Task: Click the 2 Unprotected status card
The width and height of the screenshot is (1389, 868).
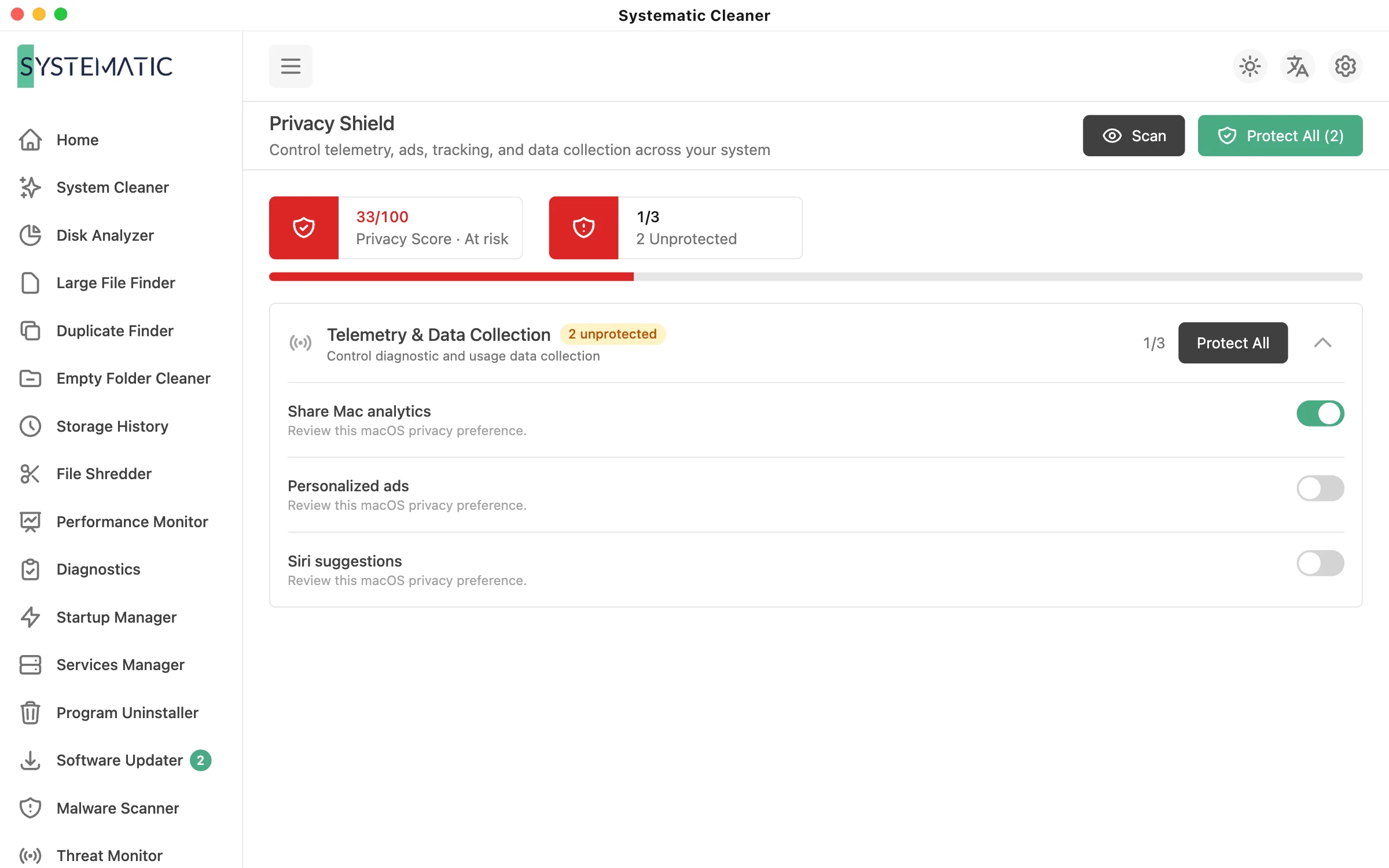Action: tap(675, 227)
